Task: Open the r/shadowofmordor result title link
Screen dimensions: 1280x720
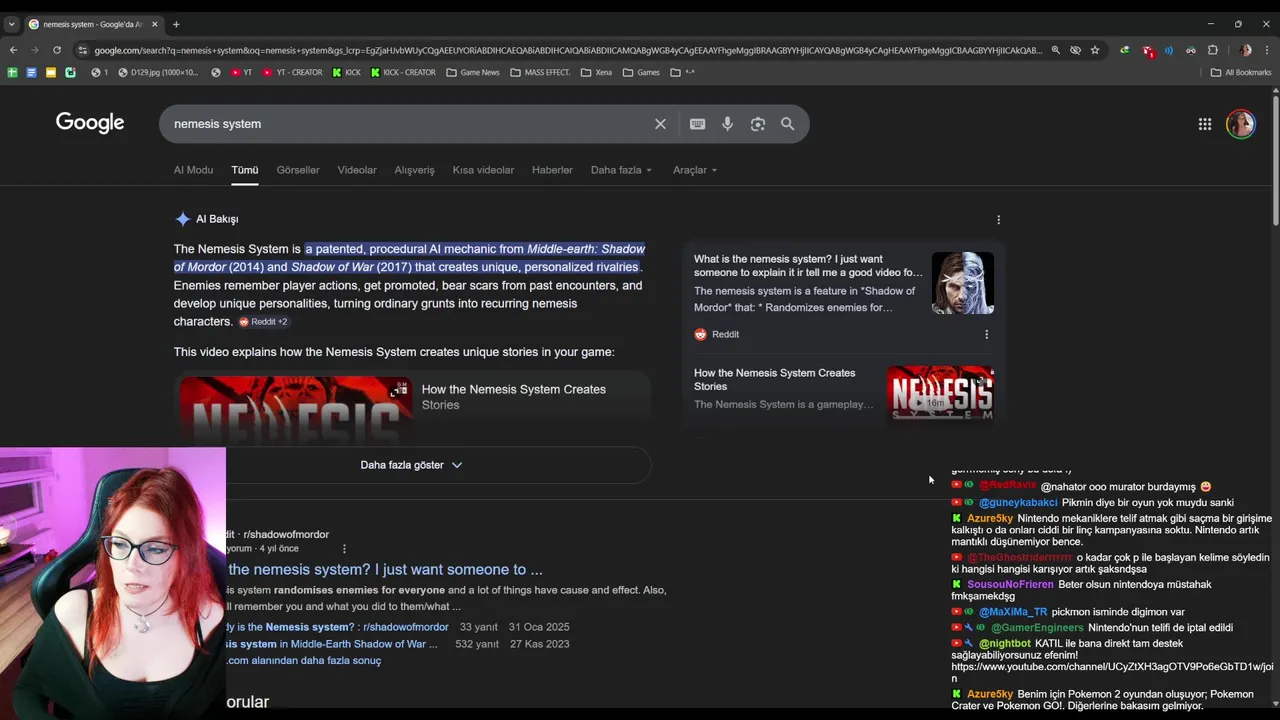Action: [385, 570]
